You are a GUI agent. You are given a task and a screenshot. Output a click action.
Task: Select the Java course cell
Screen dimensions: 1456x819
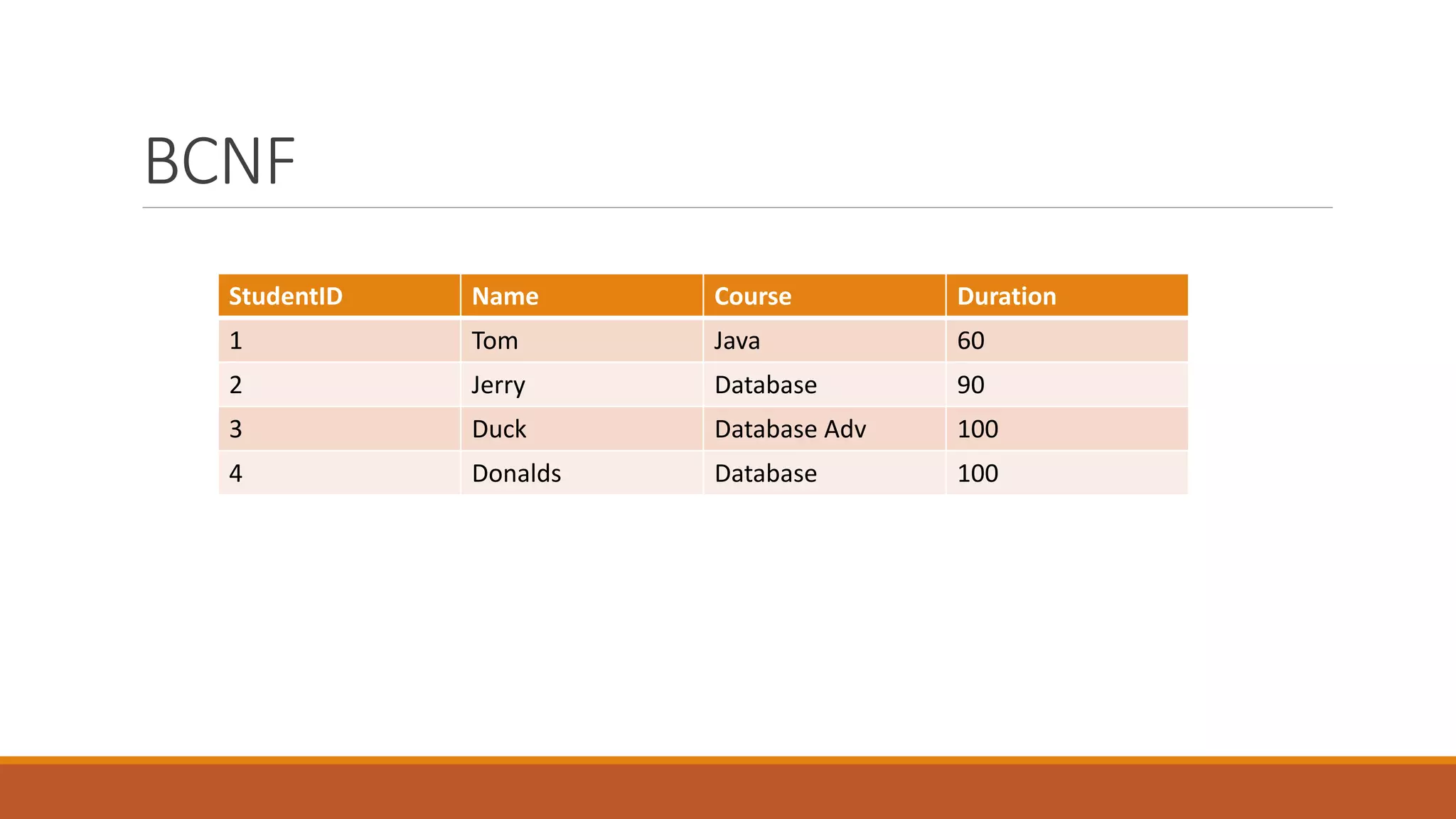point(825,341)
